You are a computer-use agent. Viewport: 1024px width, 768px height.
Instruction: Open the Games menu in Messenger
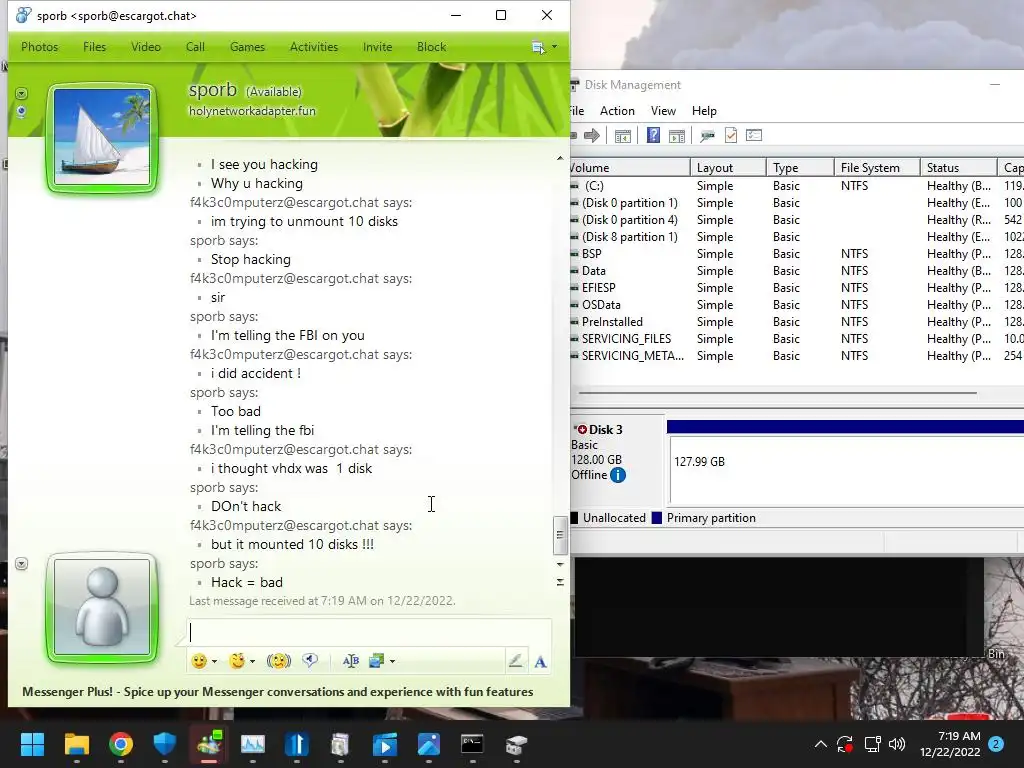(x=248, y=47)
